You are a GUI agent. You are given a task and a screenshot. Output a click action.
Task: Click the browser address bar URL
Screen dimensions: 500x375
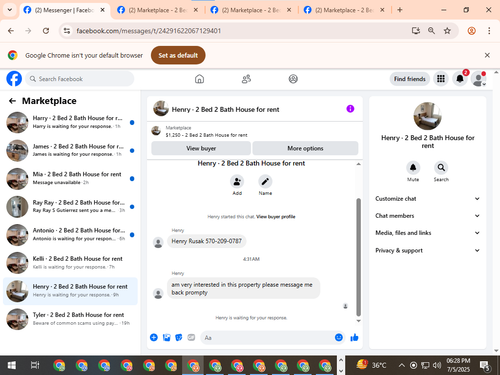(149, 31)
